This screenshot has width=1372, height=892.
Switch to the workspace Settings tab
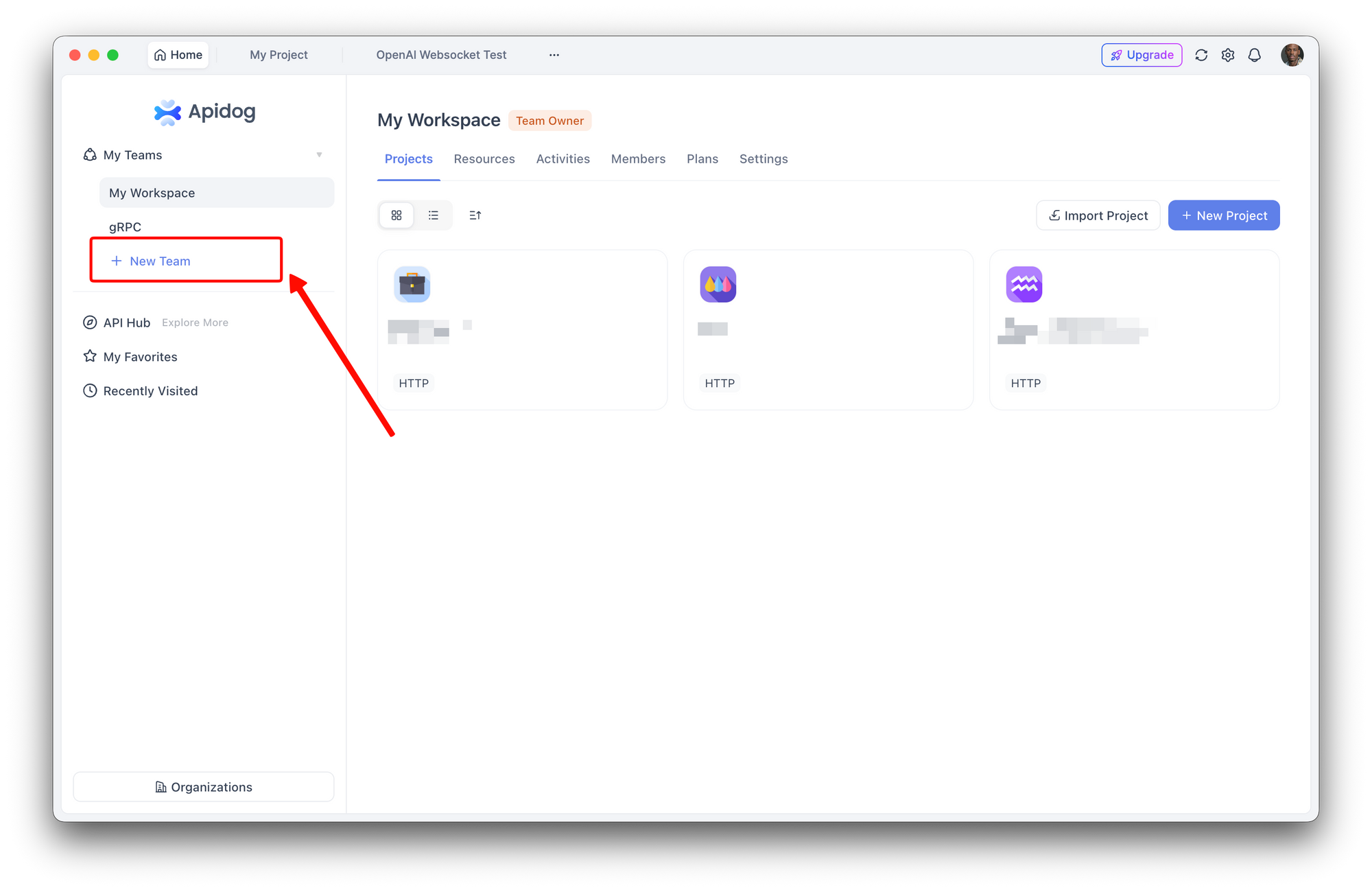[x=764, y=159]
